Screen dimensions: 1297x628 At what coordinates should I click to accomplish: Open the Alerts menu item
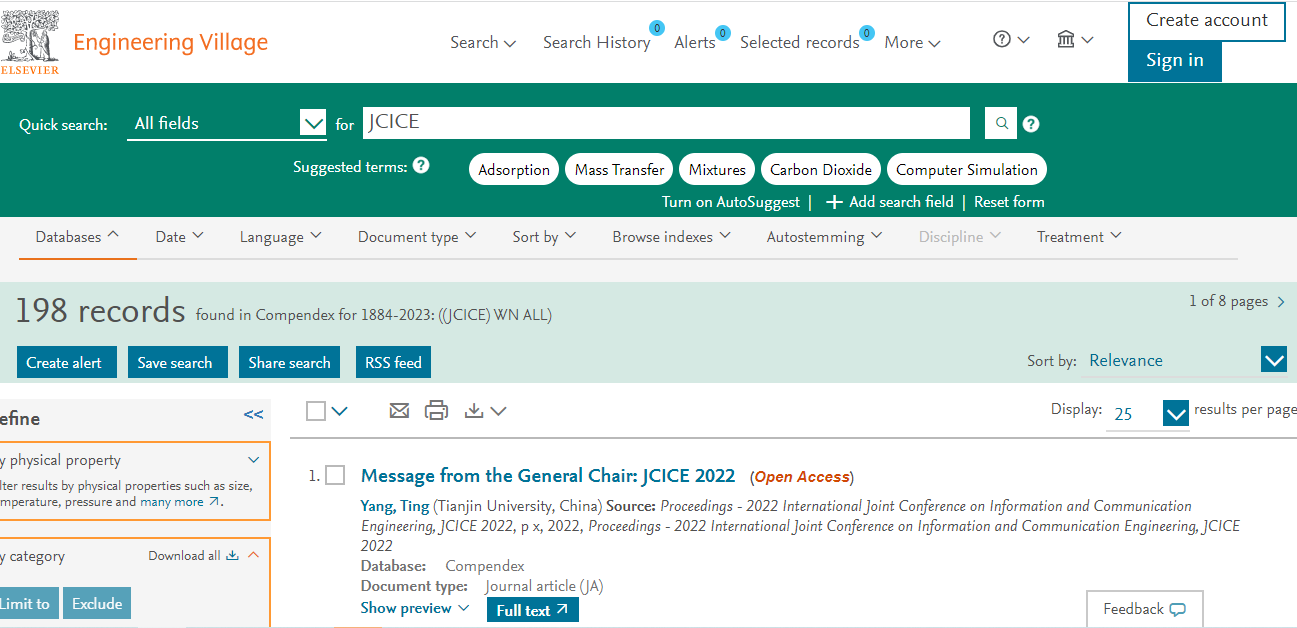tap(695, 42)
